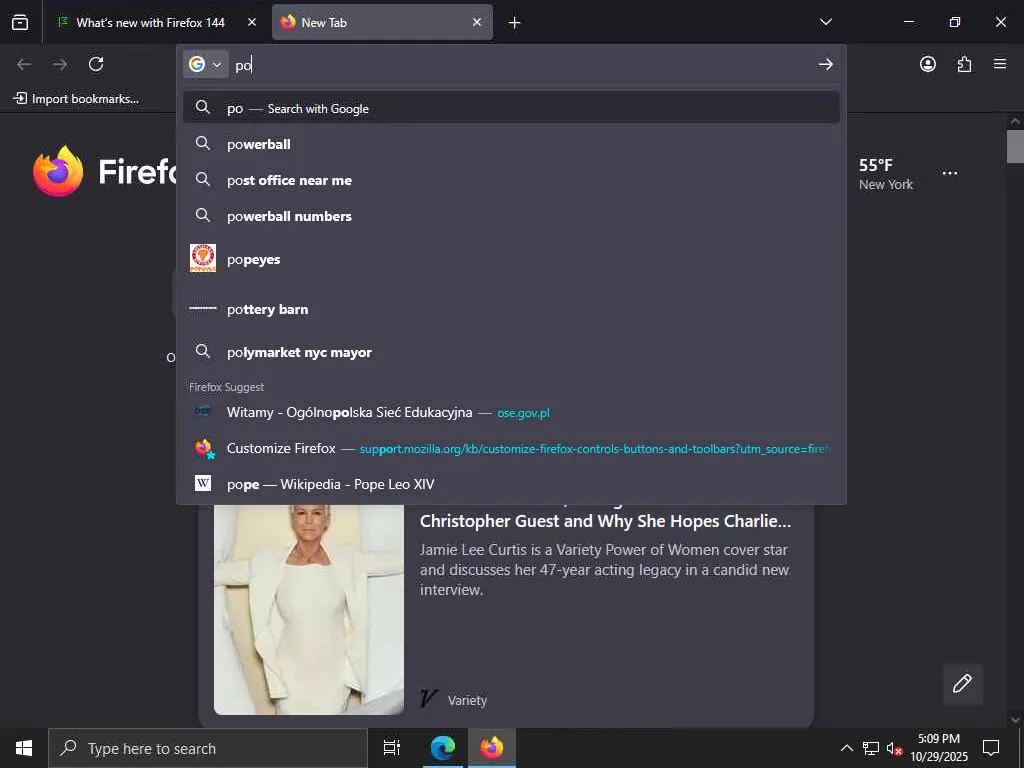Click in the address bar text field

(x=522, y=65)
